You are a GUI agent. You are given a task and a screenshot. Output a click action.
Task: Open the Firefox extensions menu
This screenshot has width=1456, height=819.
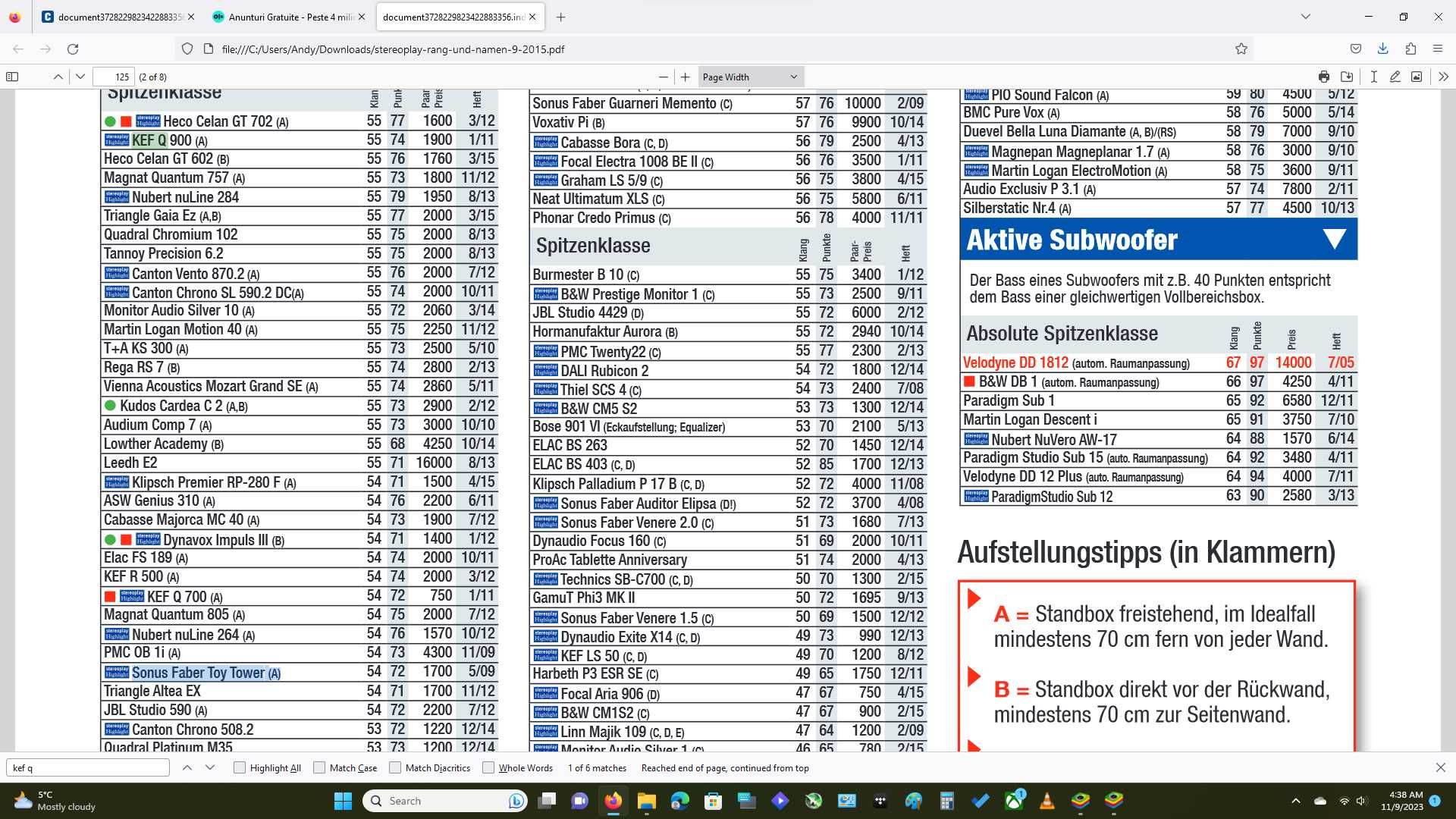click(x=1410, y=49)
